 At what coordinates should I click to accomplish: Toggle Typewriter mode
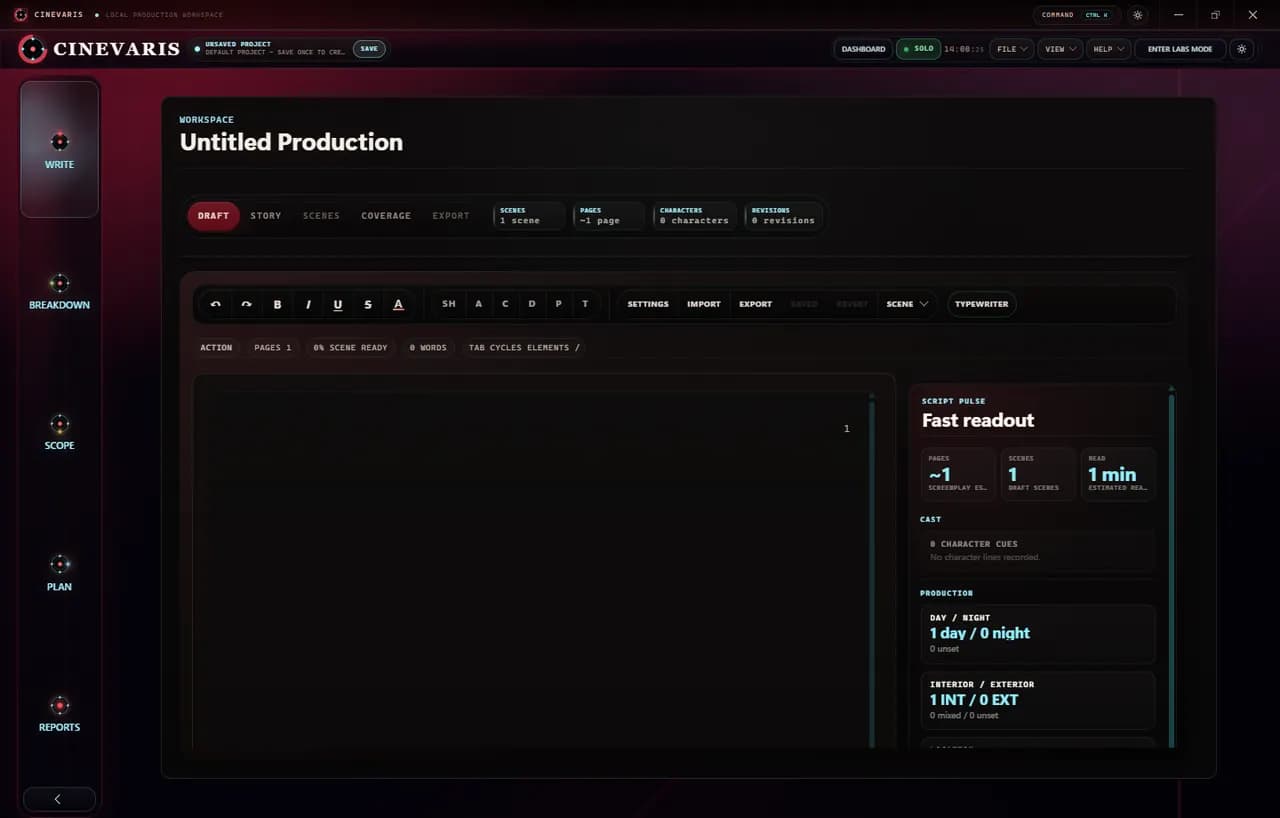(x=982, y=304)
